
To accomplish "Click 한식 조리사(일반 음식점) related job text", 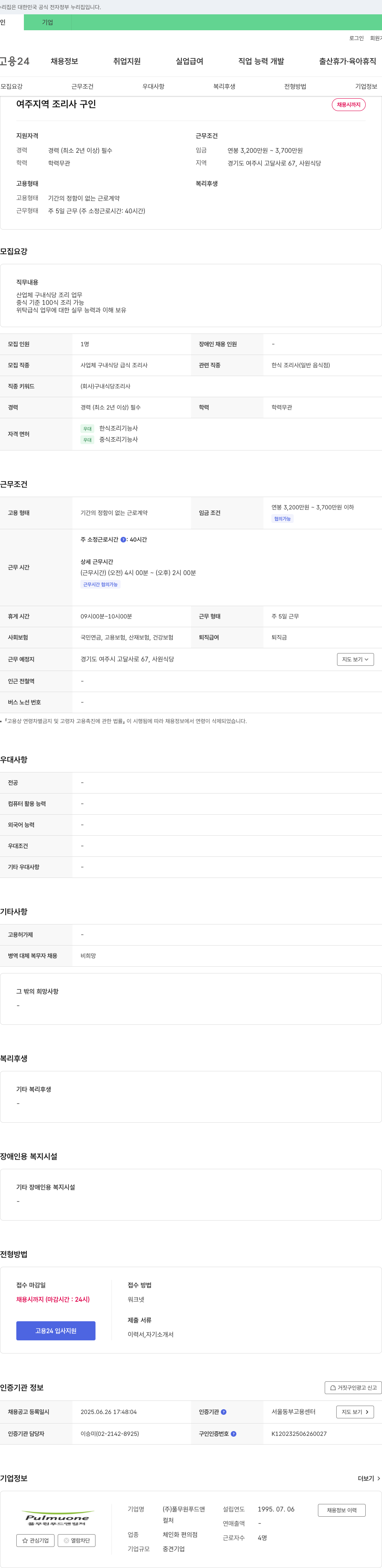I will tap(300, 365).
